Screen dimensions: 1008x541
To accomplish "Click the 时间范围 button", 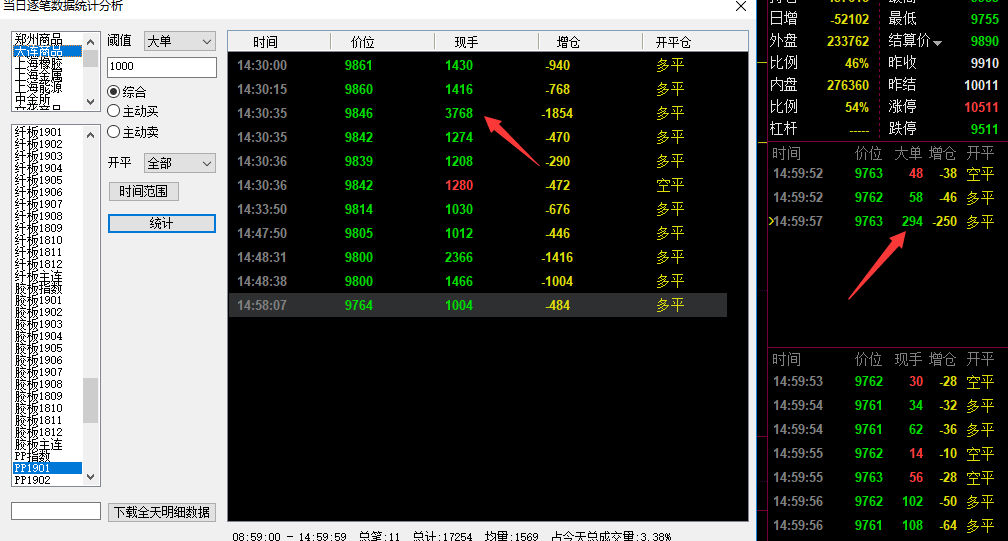I will 143,191.
